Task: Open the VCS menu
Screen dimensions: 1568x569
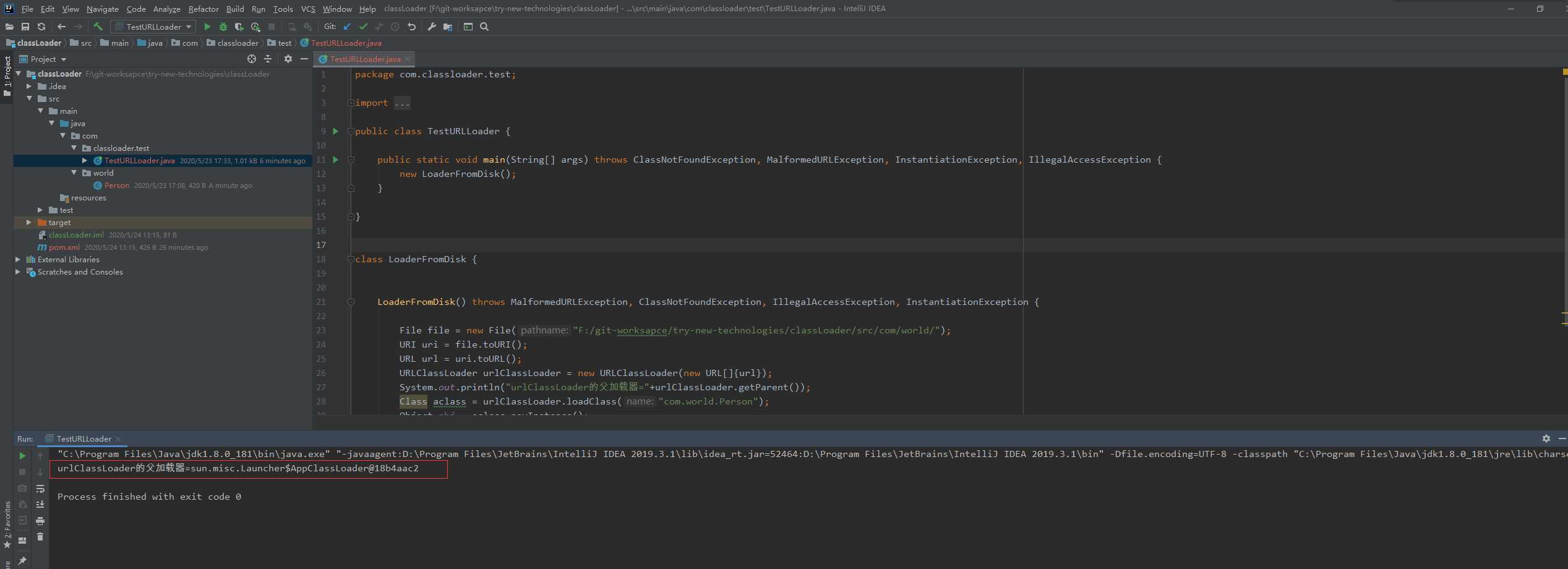Action: click(x=308, y=9)
